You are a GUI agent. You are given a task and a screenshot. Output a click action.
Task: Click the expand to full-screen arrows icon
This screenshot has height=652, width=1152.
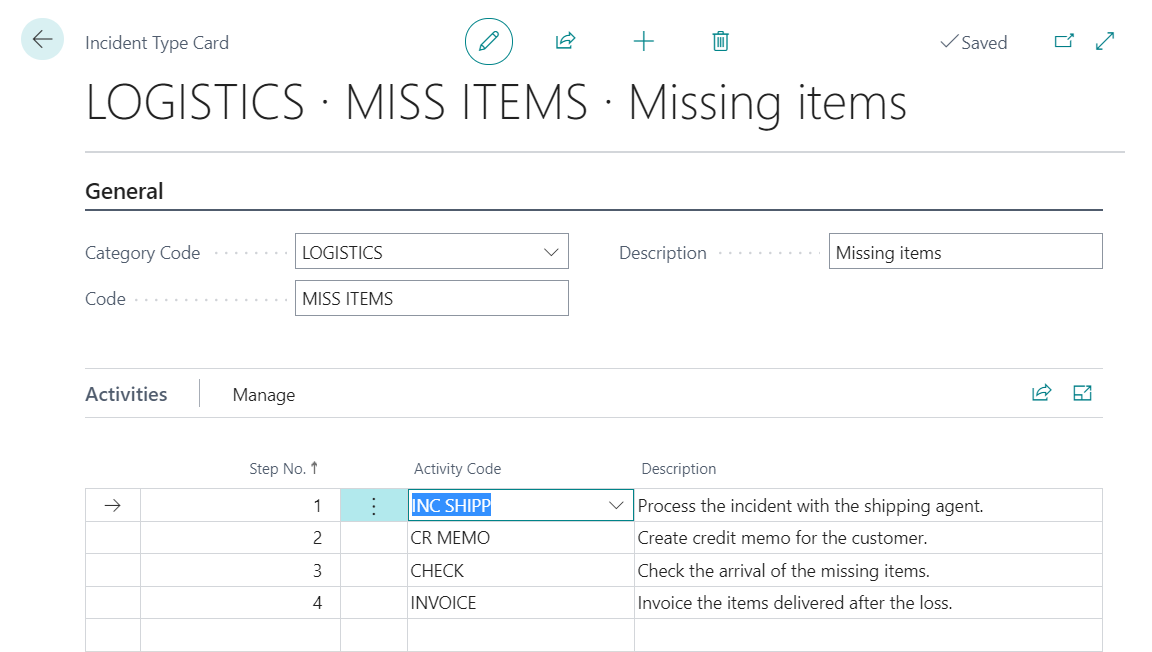coord(1105,41)
